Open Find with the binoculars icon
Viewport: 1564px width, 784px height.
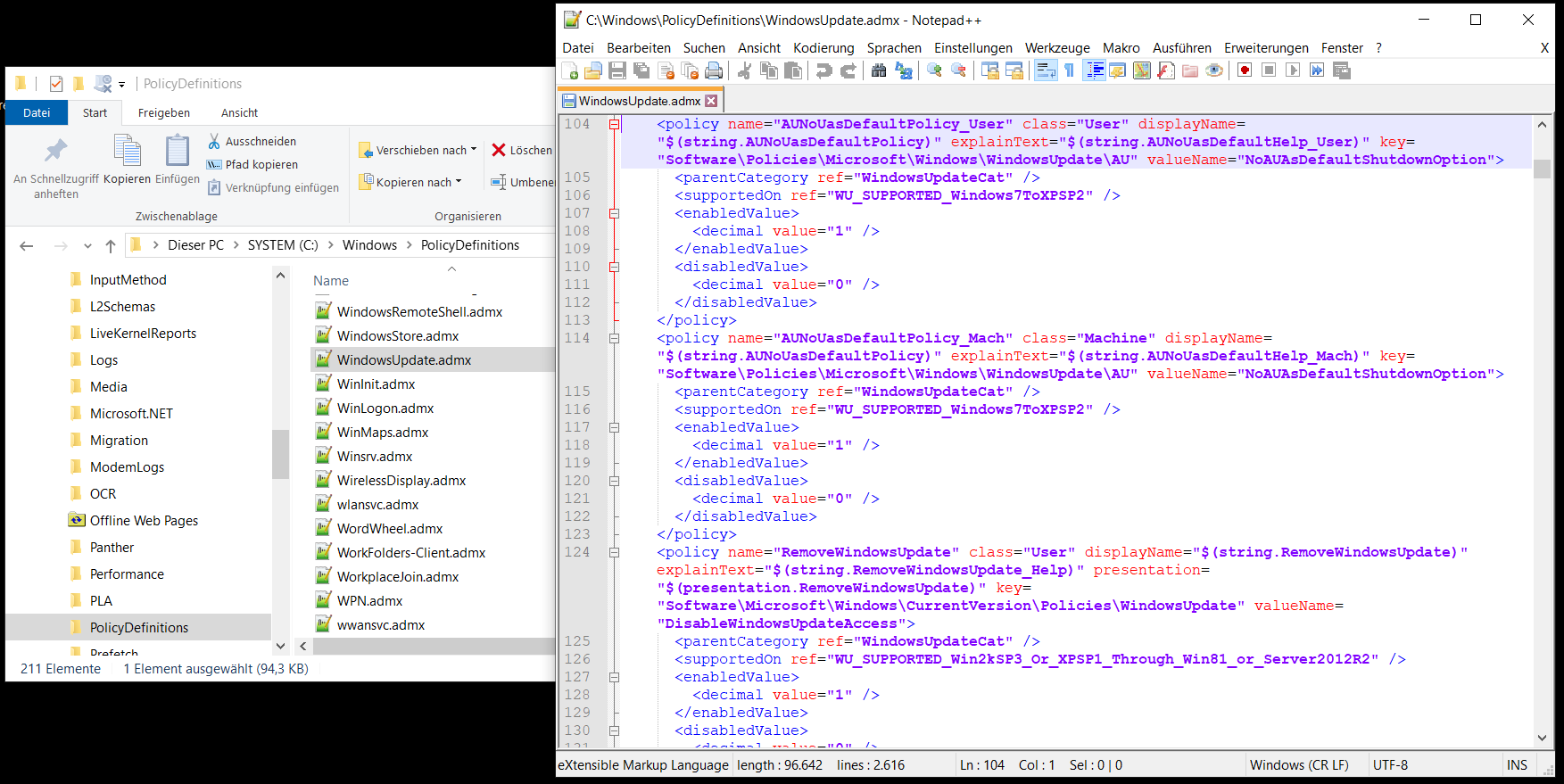click(879, 70)
